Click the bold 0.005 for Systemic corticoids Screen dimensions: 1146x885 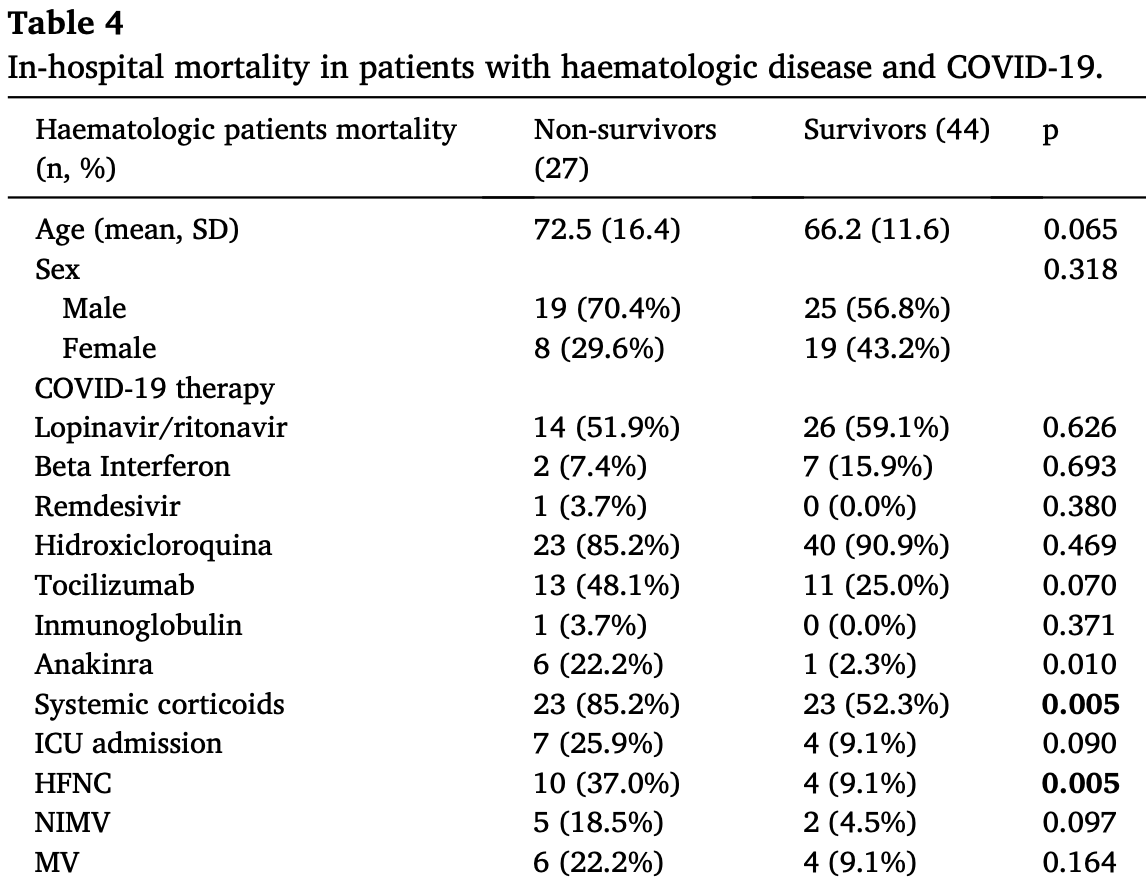(1080, 704)
